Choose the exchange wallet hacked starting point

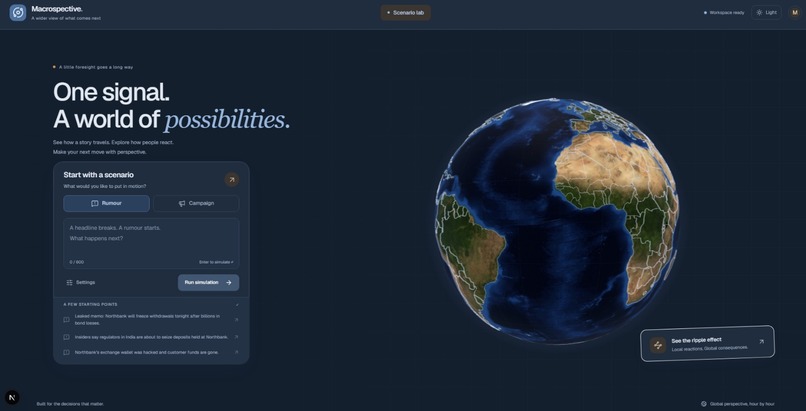(x=151, y=352)
